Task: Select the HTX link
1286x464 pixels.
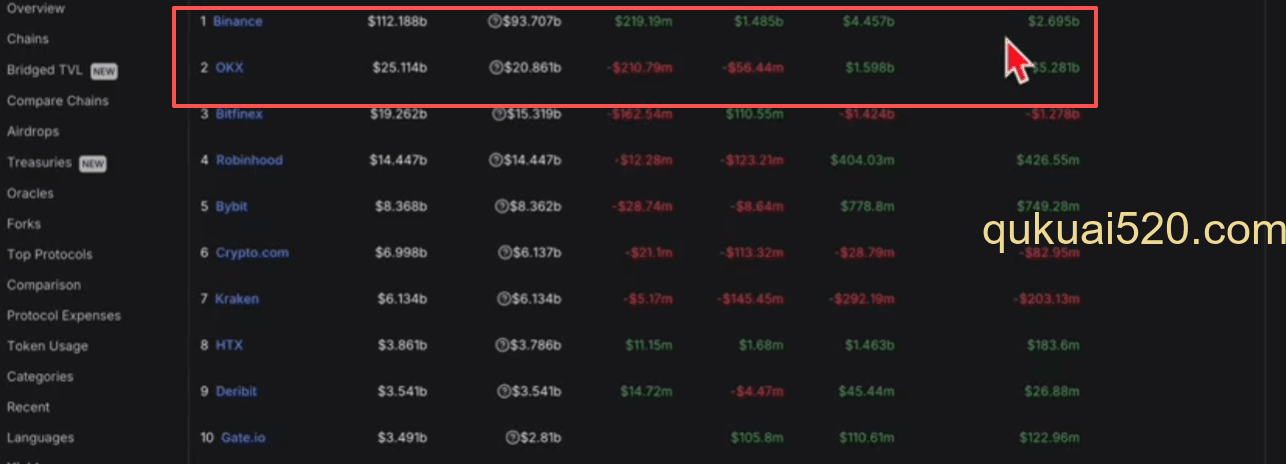Action: point(229,345)
